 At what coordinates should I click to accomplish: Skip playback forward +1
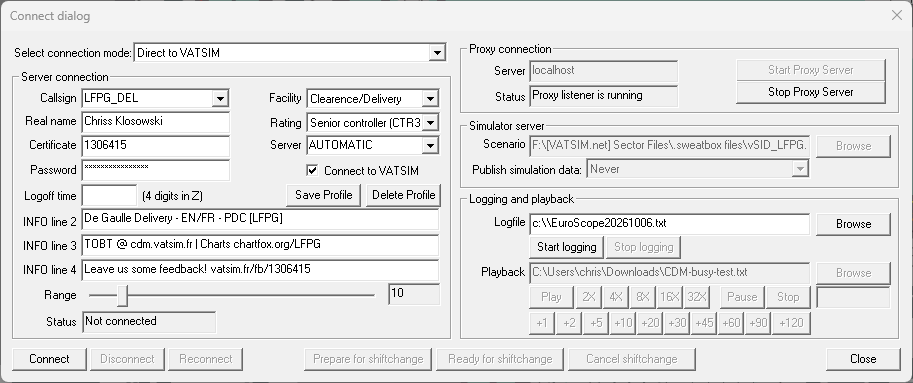click(542, 323)
